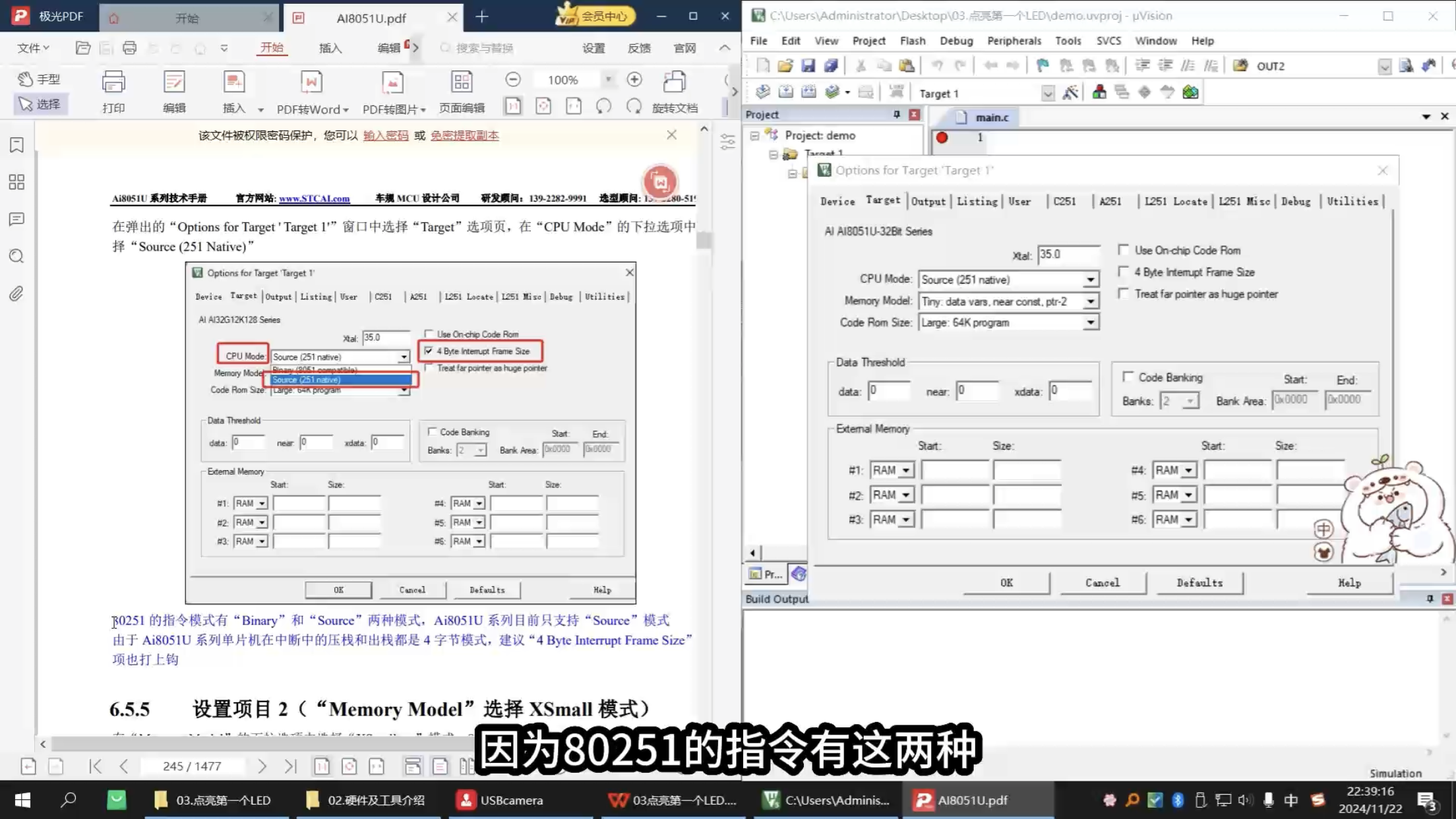Click the open file icon in uVision toolbar
Image resolution: width=1456 pixels, height=819 pixels.
click(785, 65)
